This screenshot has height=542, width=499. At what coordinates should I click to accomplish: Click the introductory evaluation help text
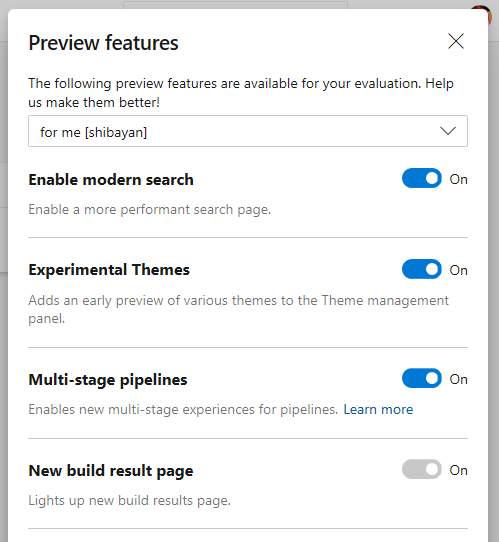[241, 93]
